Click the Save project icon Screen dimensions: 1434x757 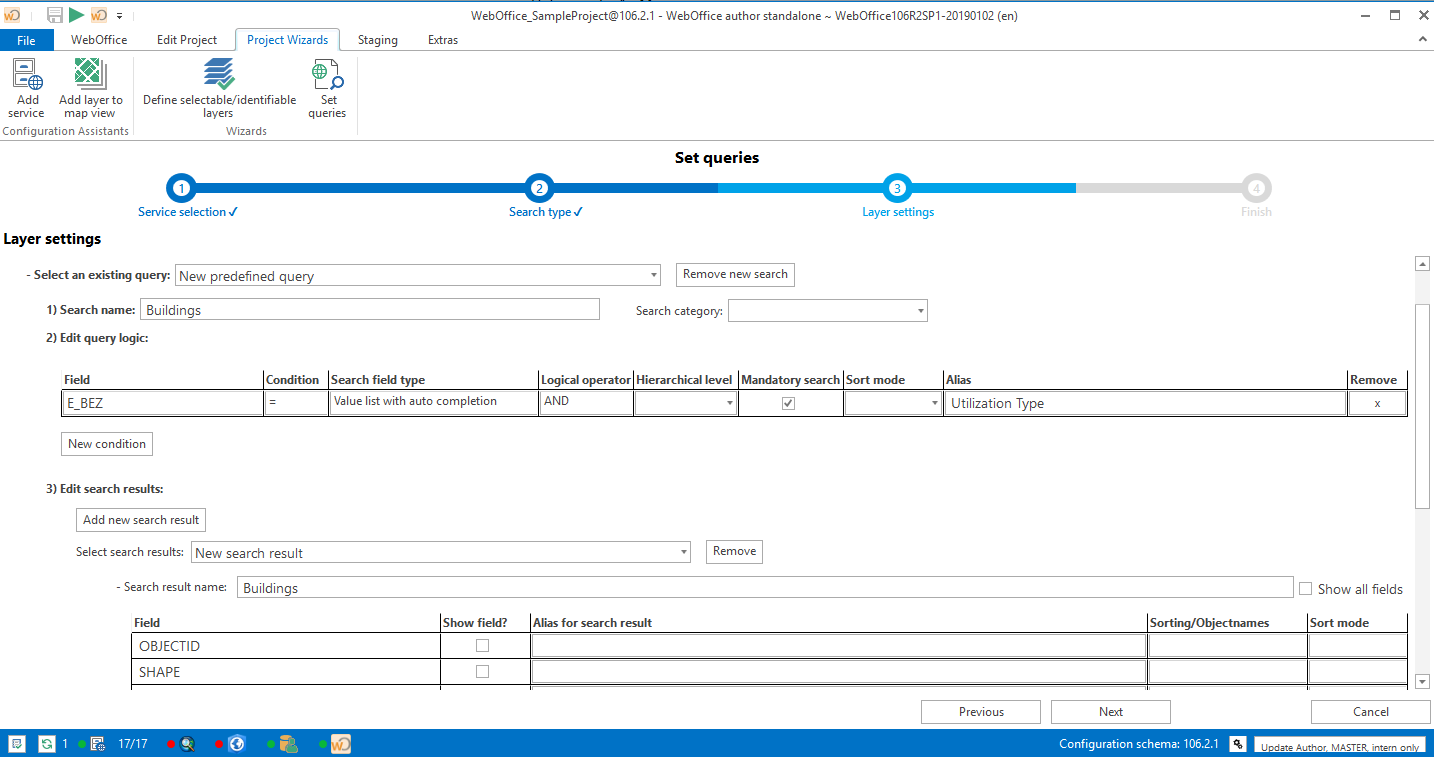pyautogui.click(x=57, y=15)
